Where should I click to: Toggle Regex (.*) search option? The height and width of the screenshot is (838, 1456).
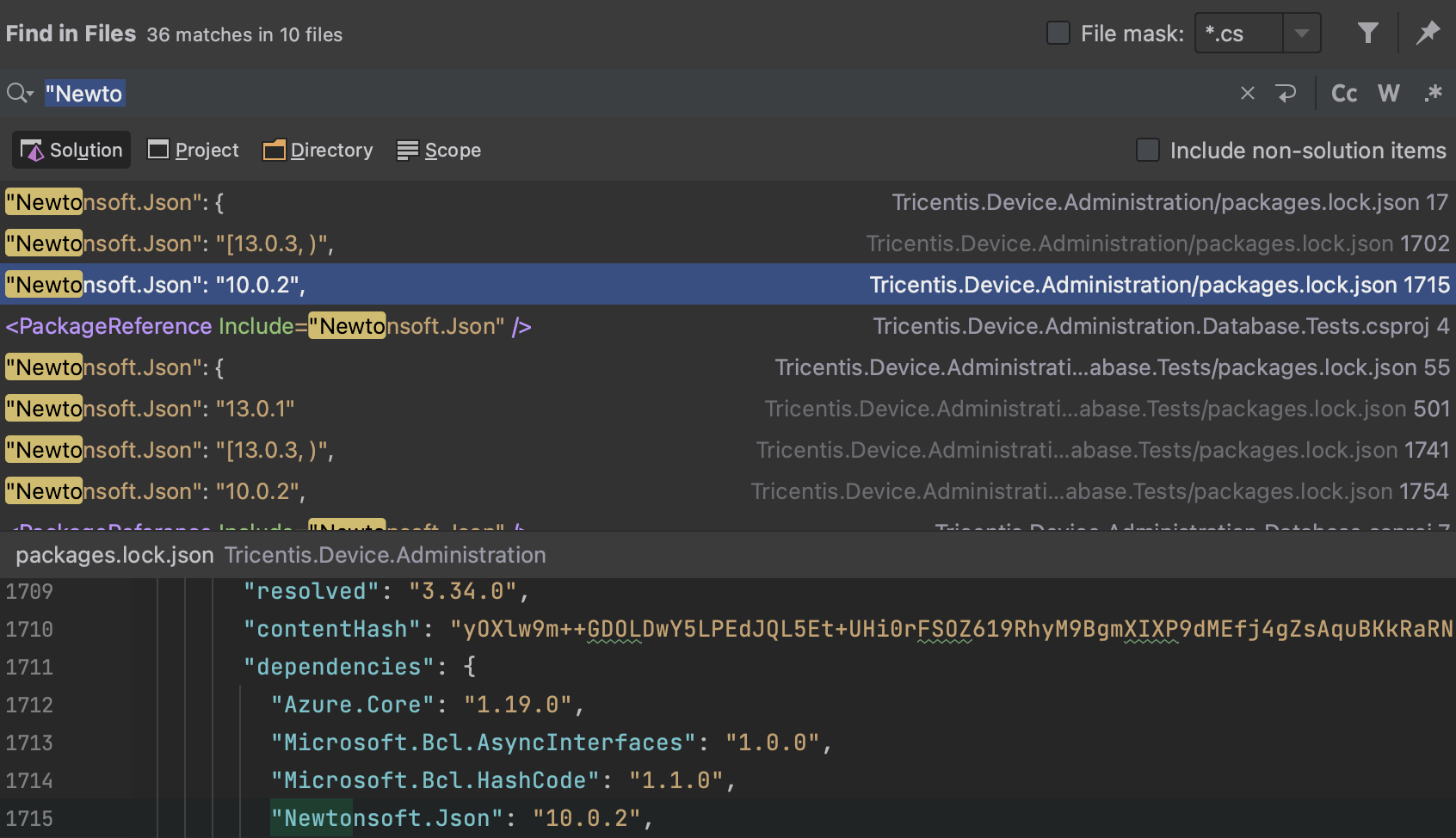1433,93
